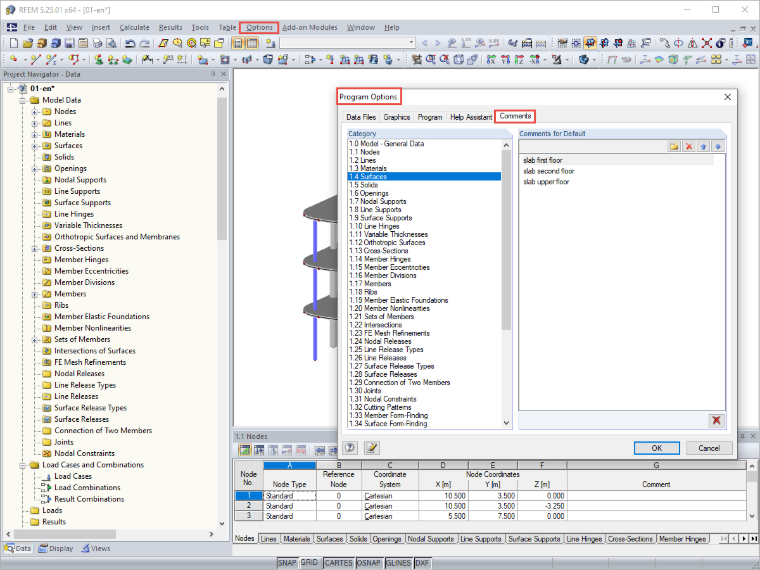
Task: Click the new line icon in the second toolbar
Action: 35,60
